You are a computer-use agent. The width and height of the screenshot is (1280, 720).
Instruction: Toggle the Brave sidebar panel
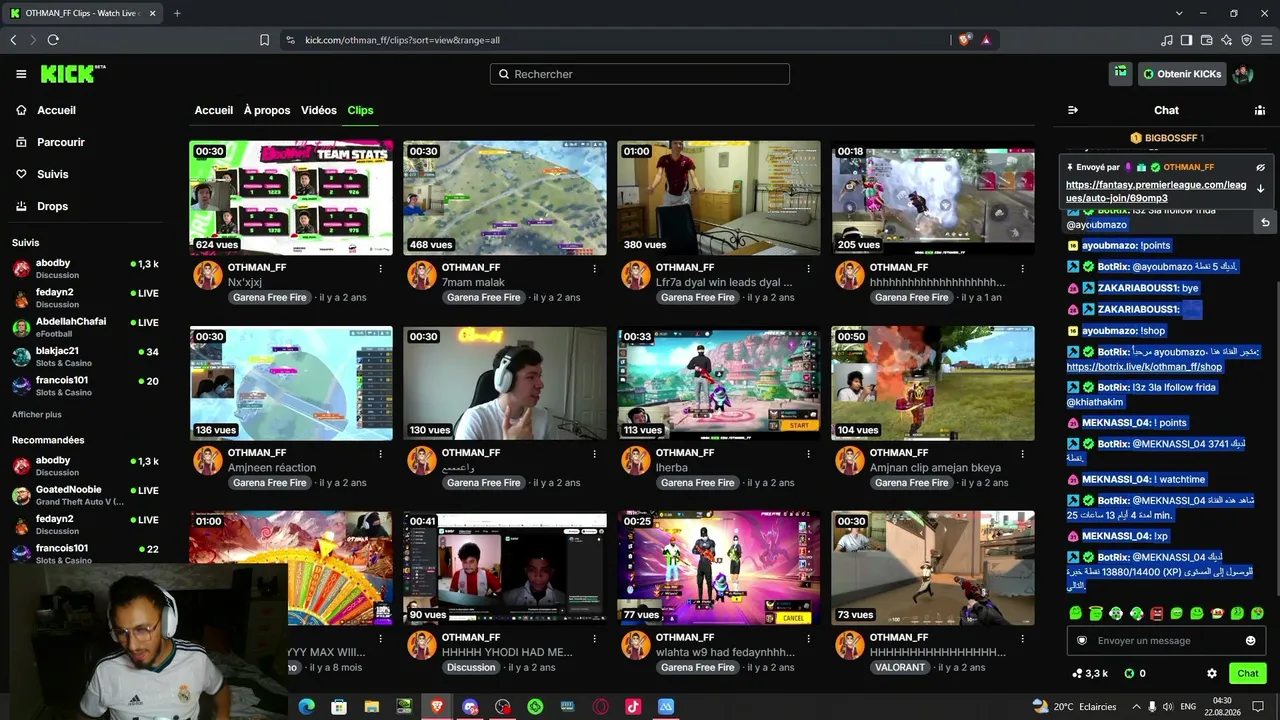1186,40
